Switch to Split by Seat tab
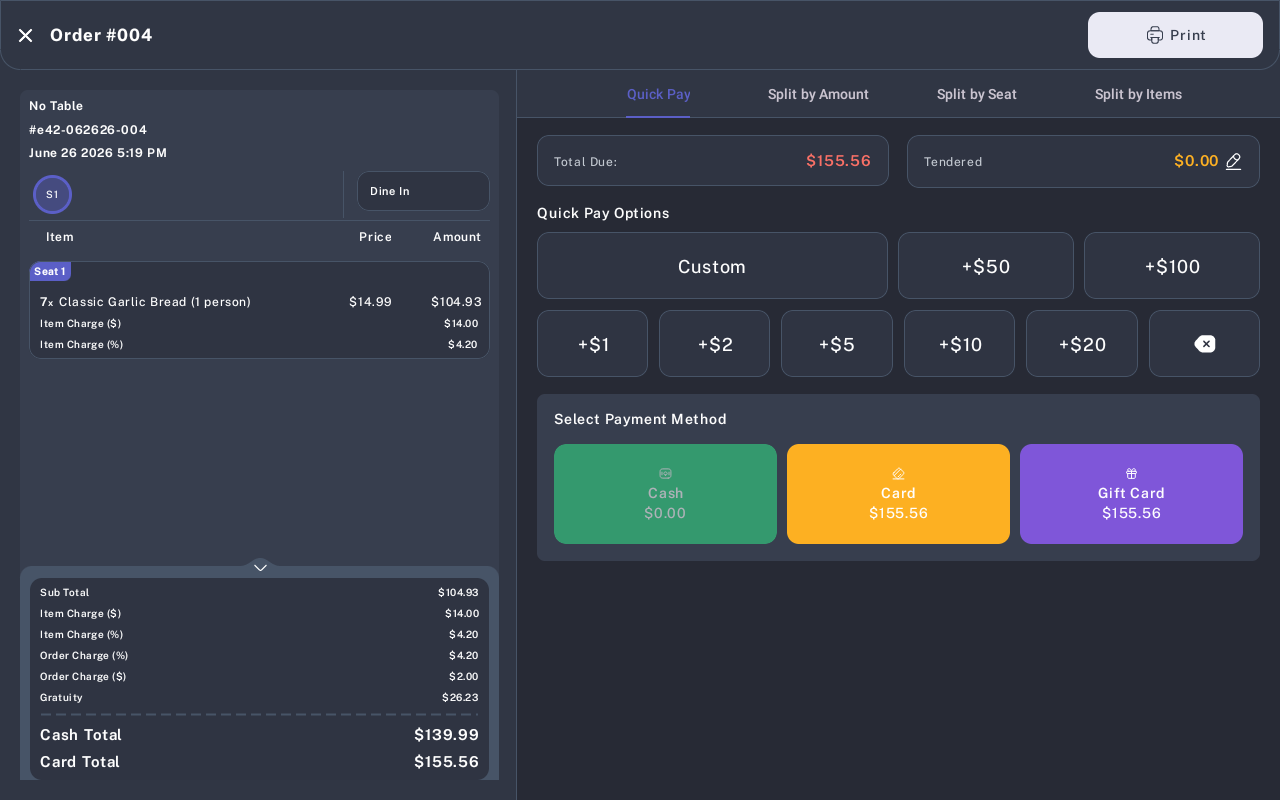Image resolution: width=1280 pixels, height=800 pixels. click(977, 94)
